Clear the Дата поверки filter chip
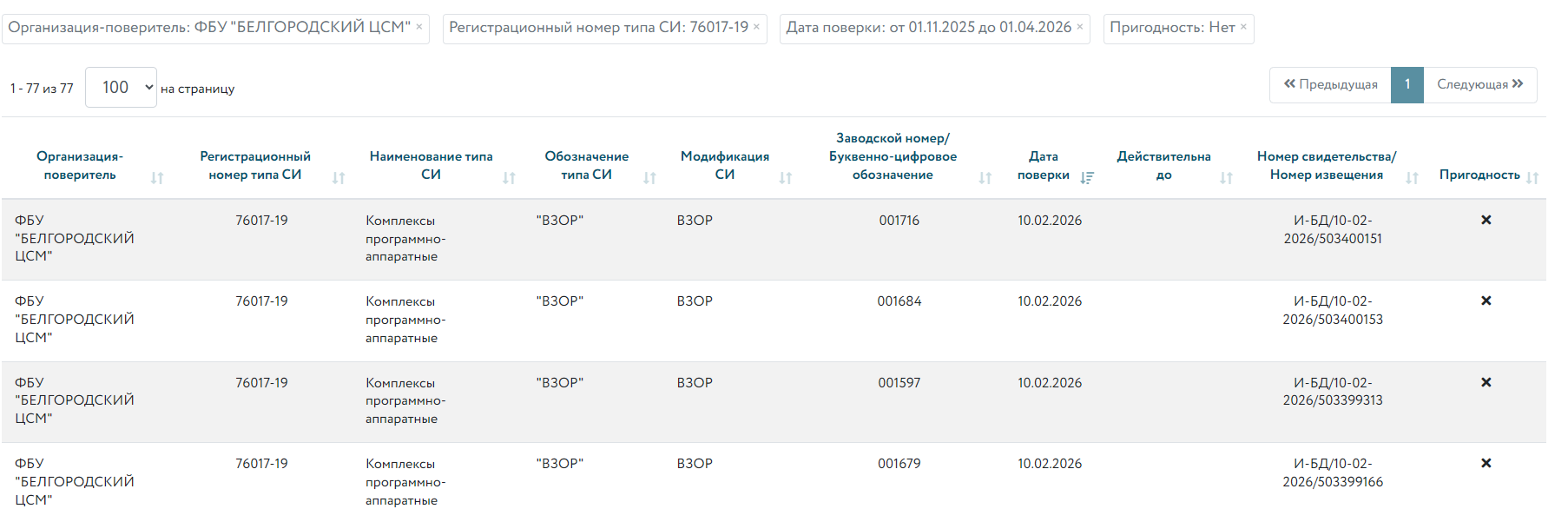Screen dimensions: 1568x522 tap(1080, 27)
